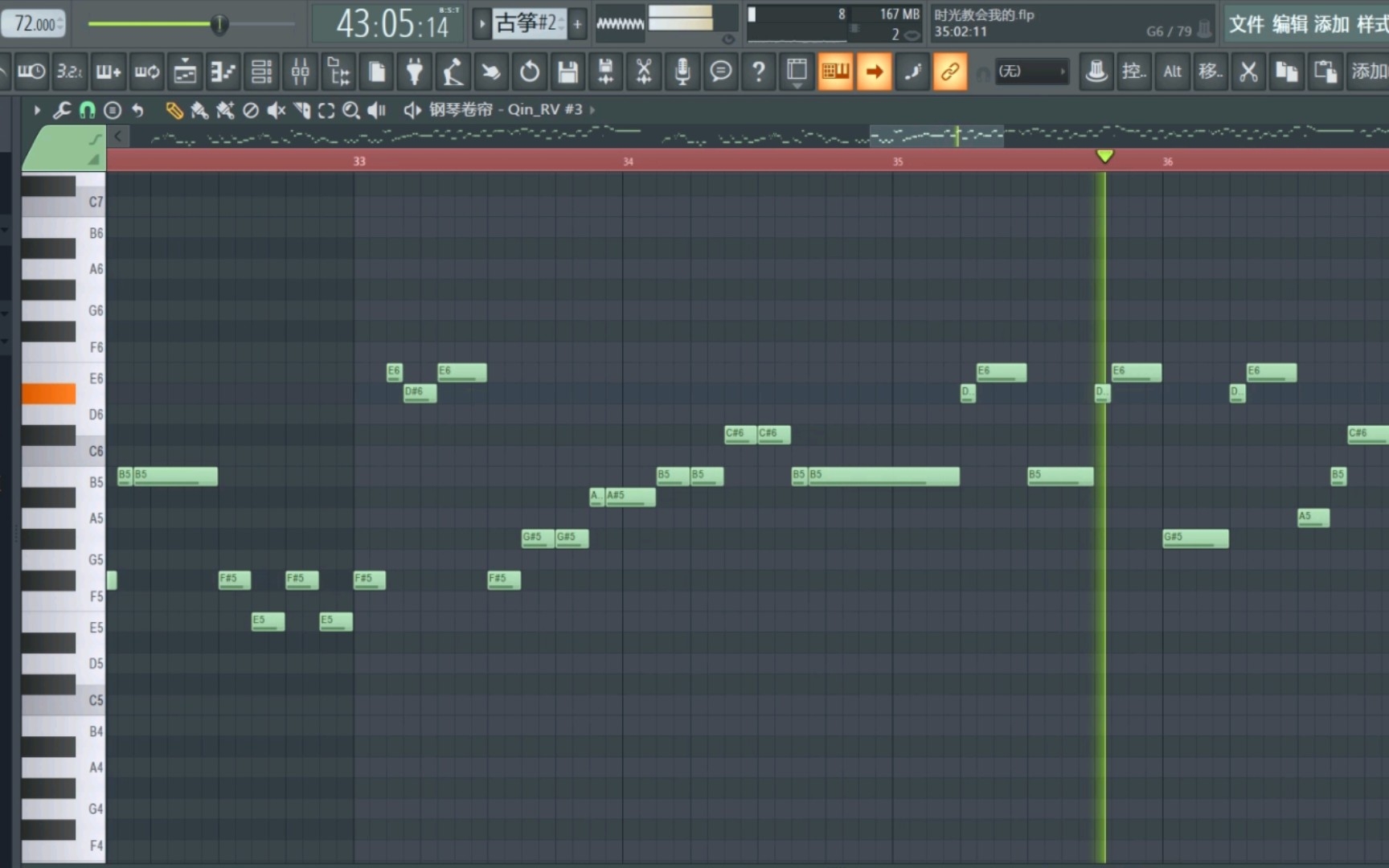This screenshot has width=1389, height=868.
Task: Open the Piano roll view icon
Action: [x=223, y=72]
